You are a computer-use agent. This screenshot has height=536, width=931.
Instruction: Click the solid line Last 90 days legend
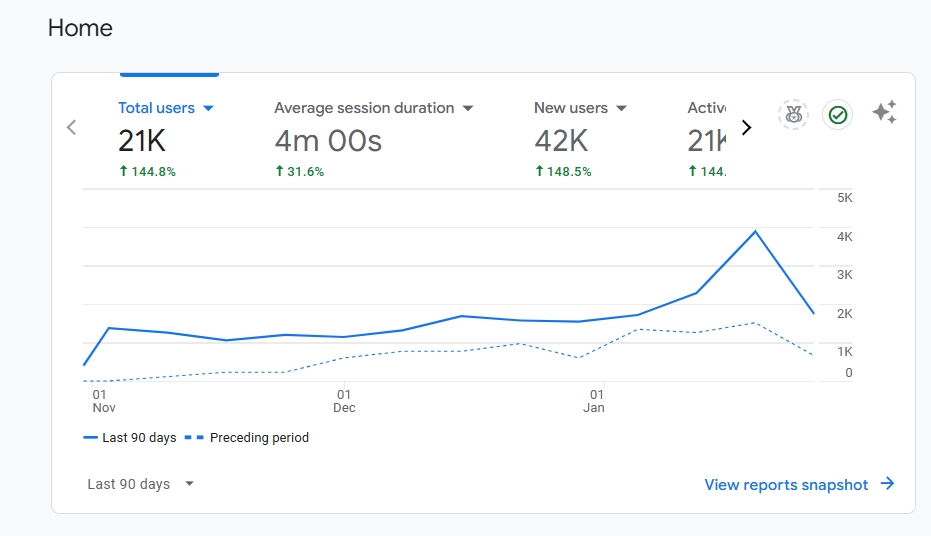click(129, 438)
